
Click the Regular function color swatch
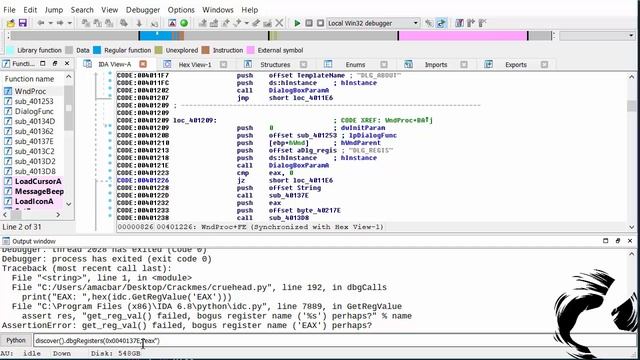pyautogui.click(x=97, y=50)
